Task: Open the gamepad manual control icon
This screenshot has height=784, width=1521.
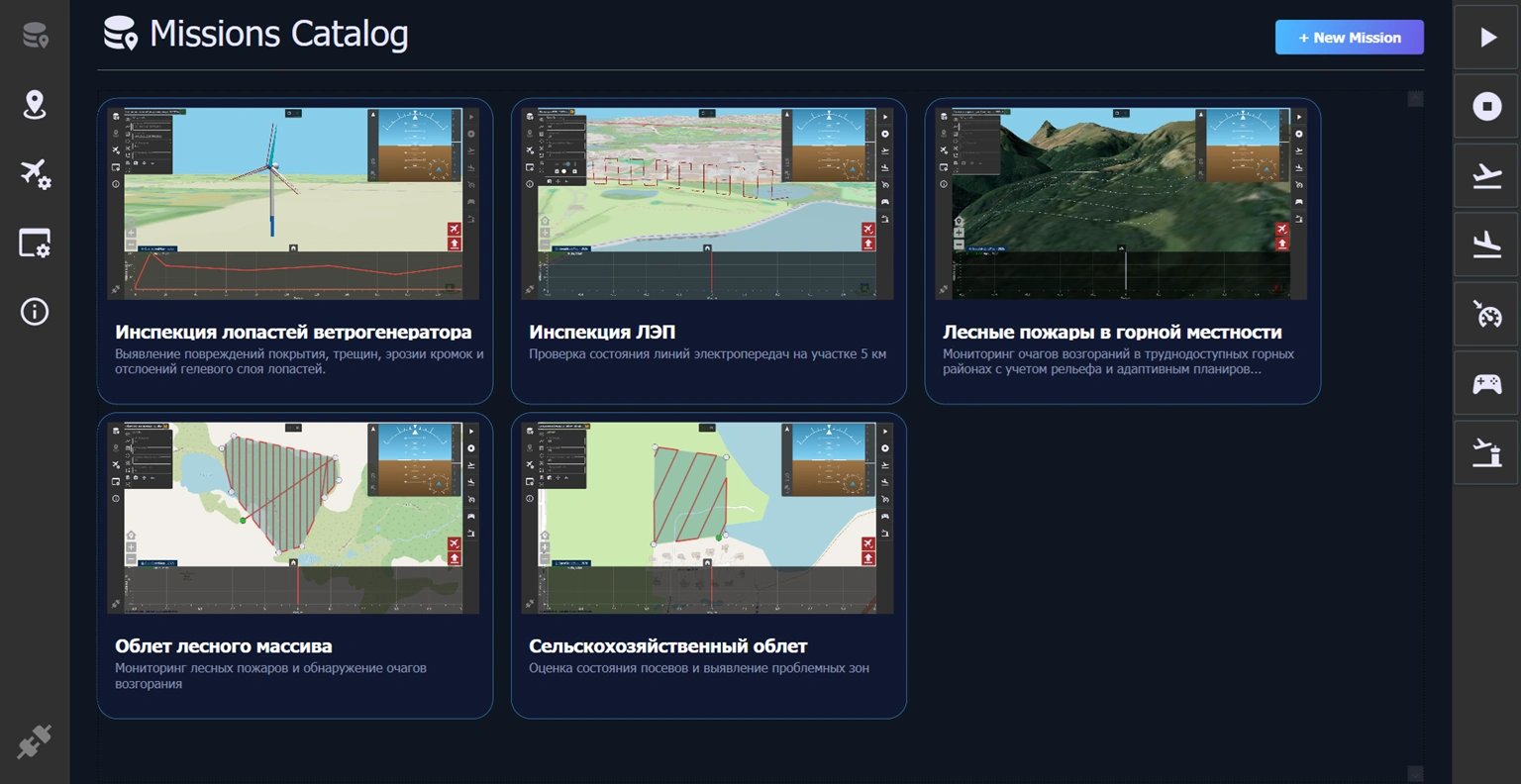Action: [1486, 383]
